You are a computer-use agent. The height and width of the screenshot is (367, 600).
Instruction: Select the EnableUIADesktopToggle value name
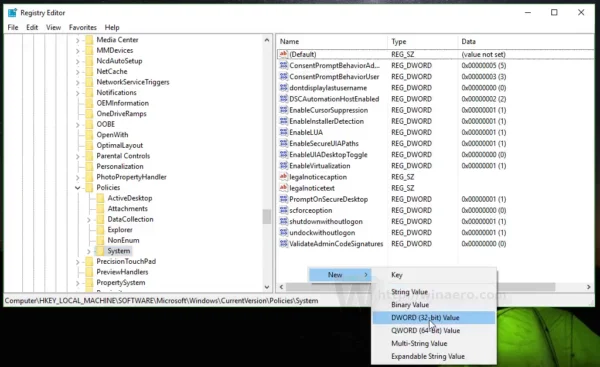[328, 155]
